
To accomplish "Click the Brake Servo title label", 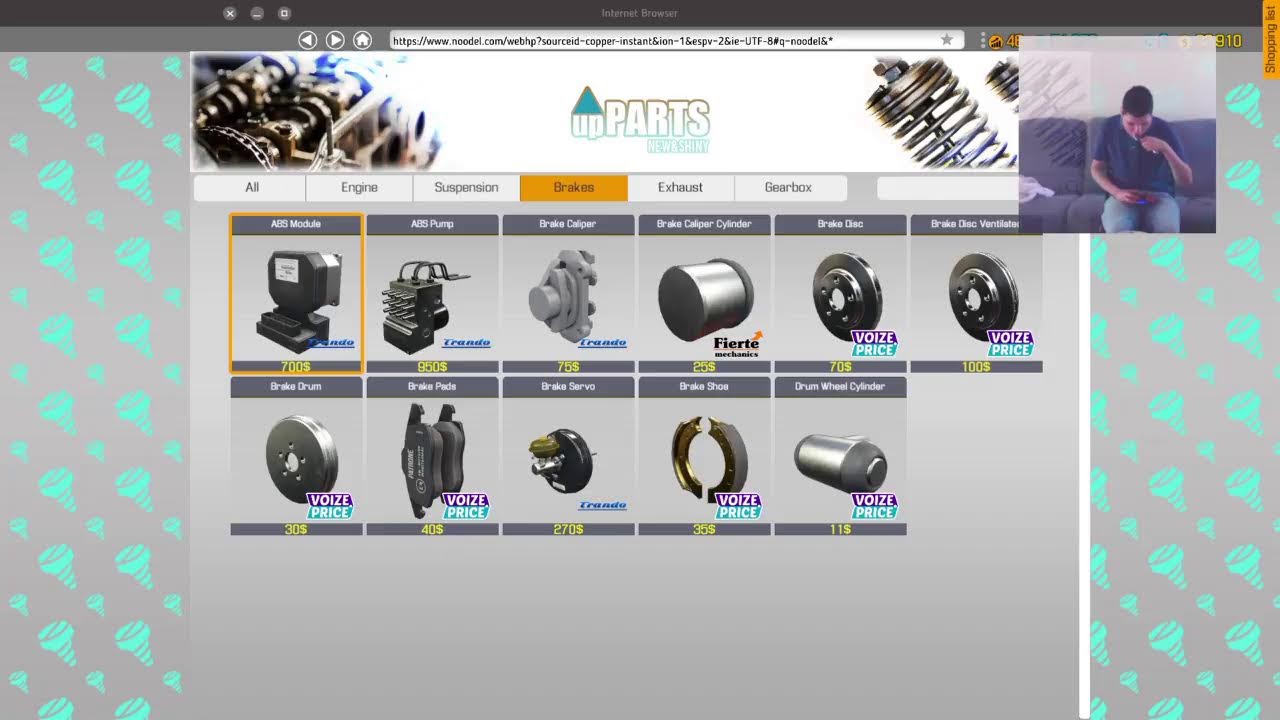I will (568, 386).
